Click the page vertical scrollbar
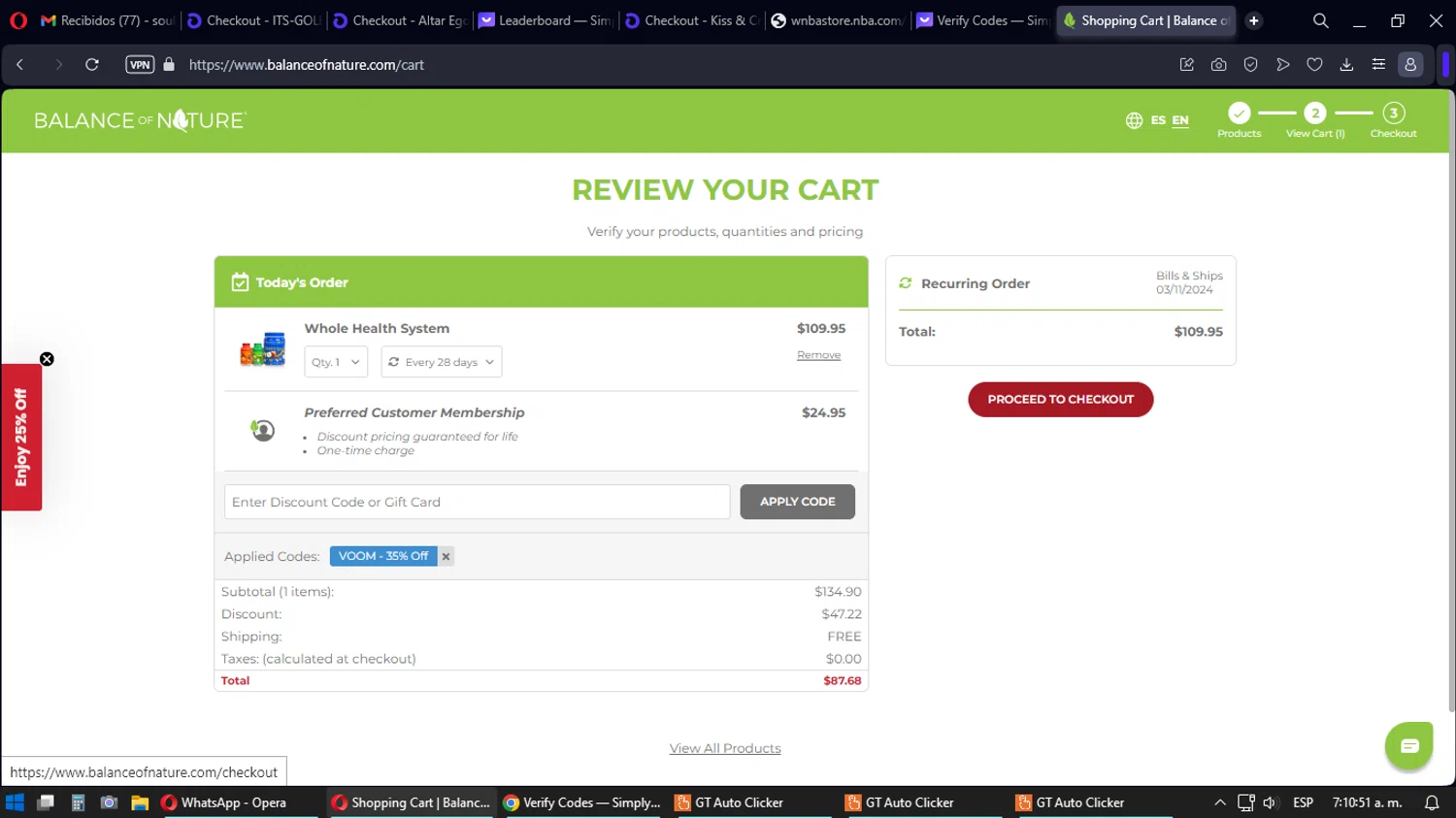The height and width of the screenshot is (818, 1456). (x=1450, y=403)
